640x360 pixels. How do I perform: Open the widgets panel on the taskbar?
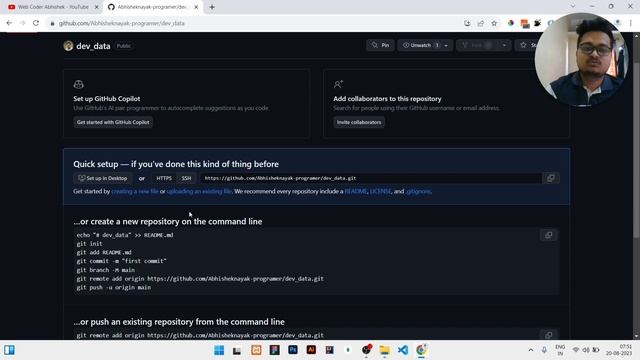(9, 350)
